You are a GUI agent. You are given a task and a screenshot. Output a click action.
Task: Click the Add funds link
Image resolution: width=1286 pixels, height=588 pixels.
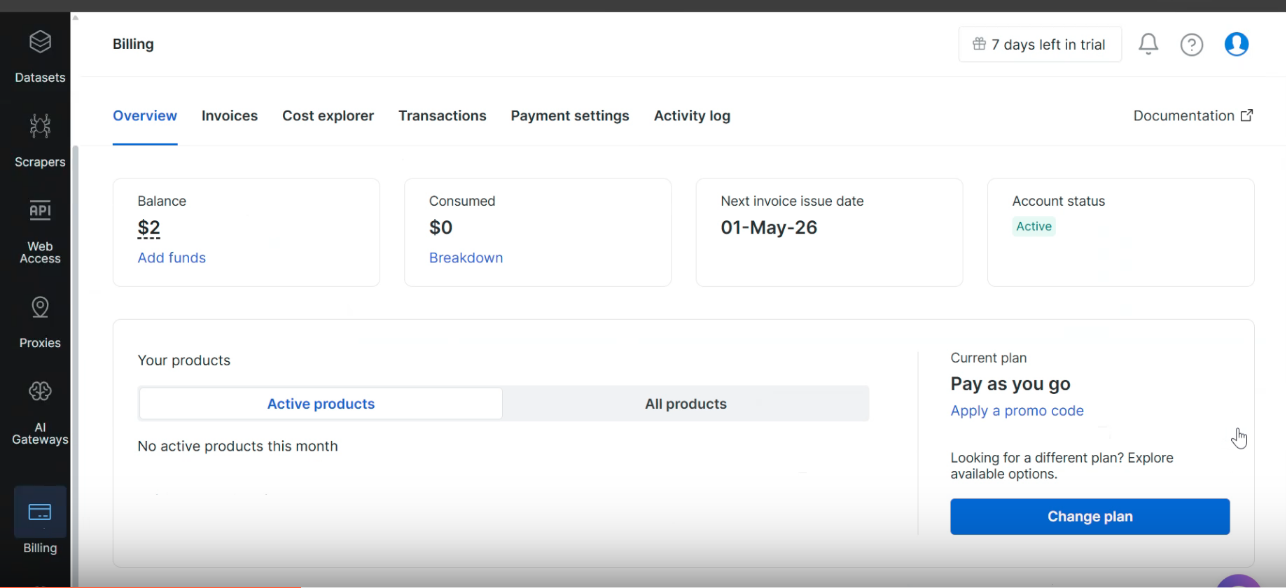click(172, 258)
